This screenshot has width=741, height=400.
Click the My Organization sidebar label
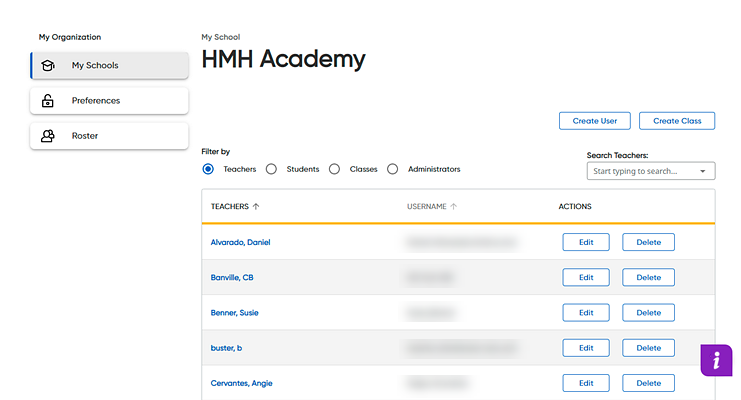pos(70,37)
